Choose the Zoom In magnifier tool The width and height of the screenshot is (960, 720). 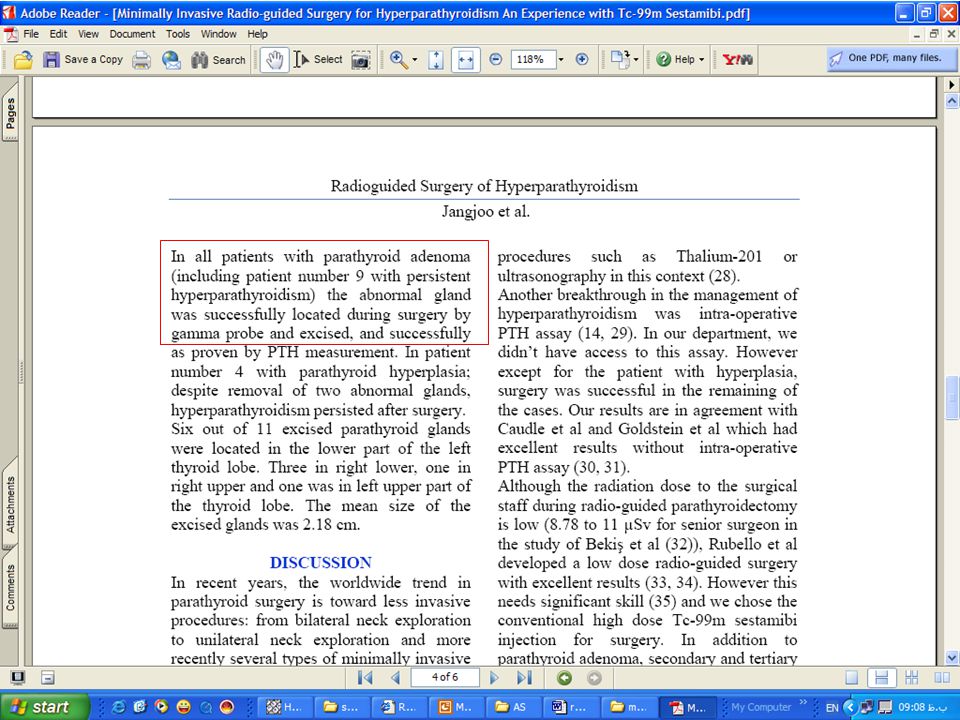tap(399, 59)
